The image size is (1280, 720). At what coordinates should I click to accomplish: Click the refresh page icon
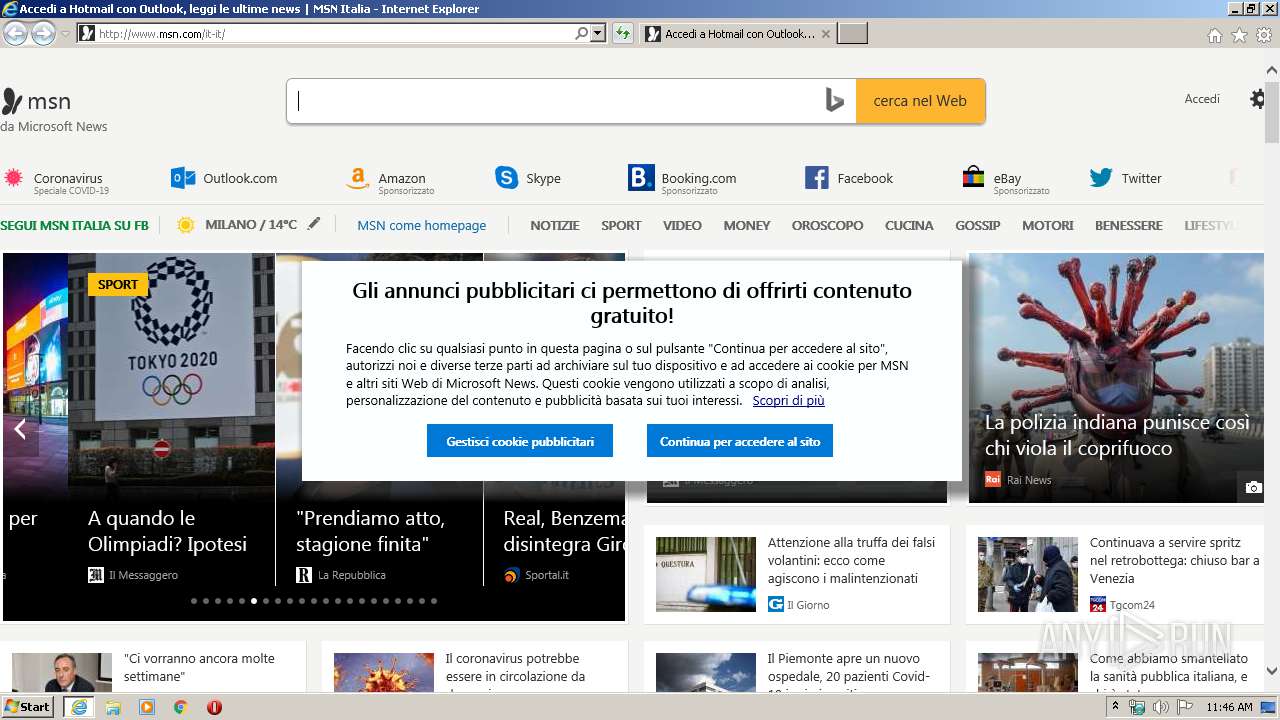pyautogui.click(x=623, y=33)
